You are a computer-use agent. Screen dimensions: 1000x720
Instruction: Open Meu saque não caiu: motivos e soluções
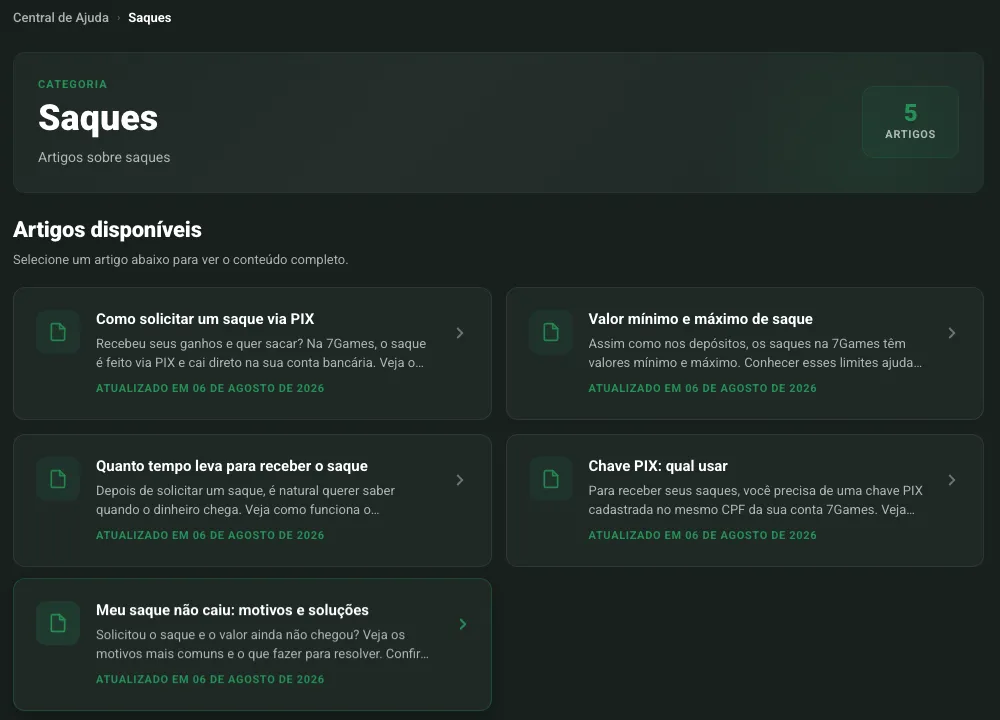[232, 610]
